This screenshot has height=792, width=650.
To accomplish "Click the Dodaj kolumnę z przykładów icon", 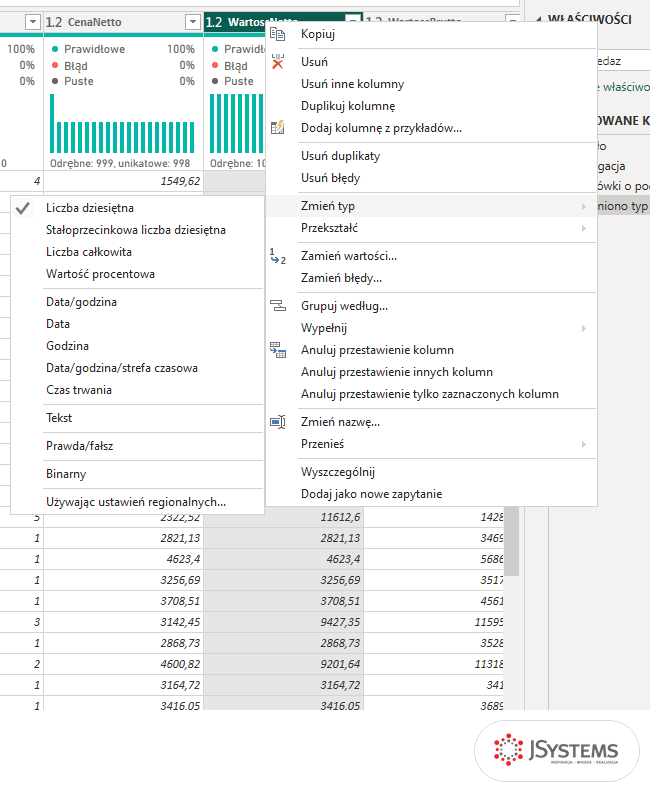I will [x=277, y=128].
